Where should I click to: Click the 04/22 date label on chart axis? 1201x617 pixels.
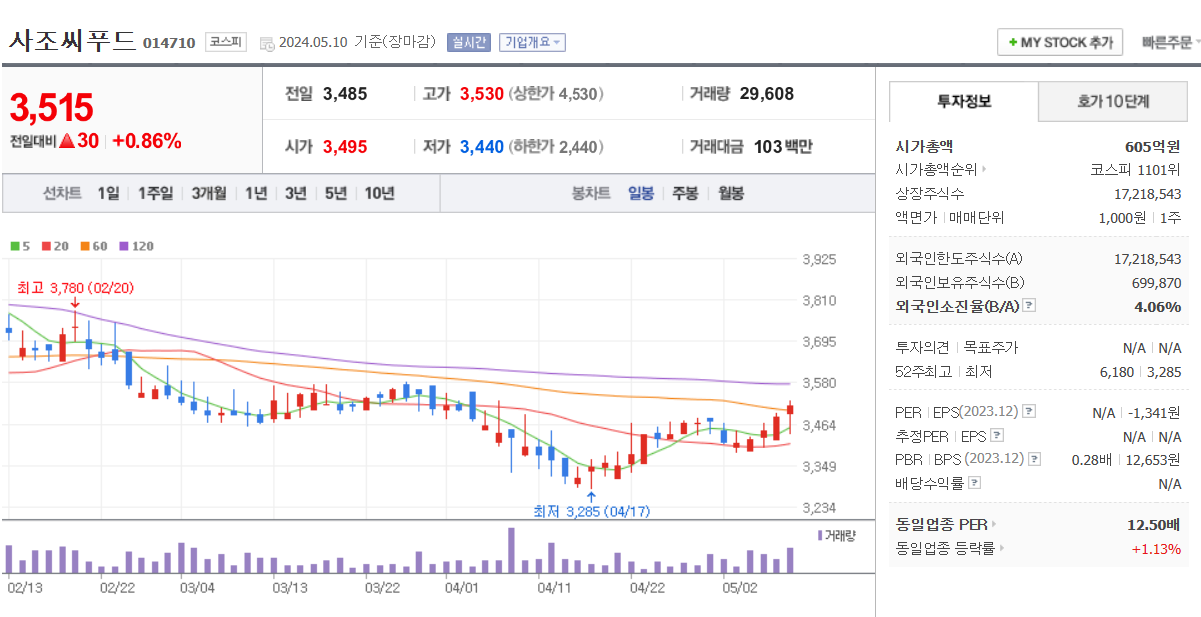click(648, 588)
